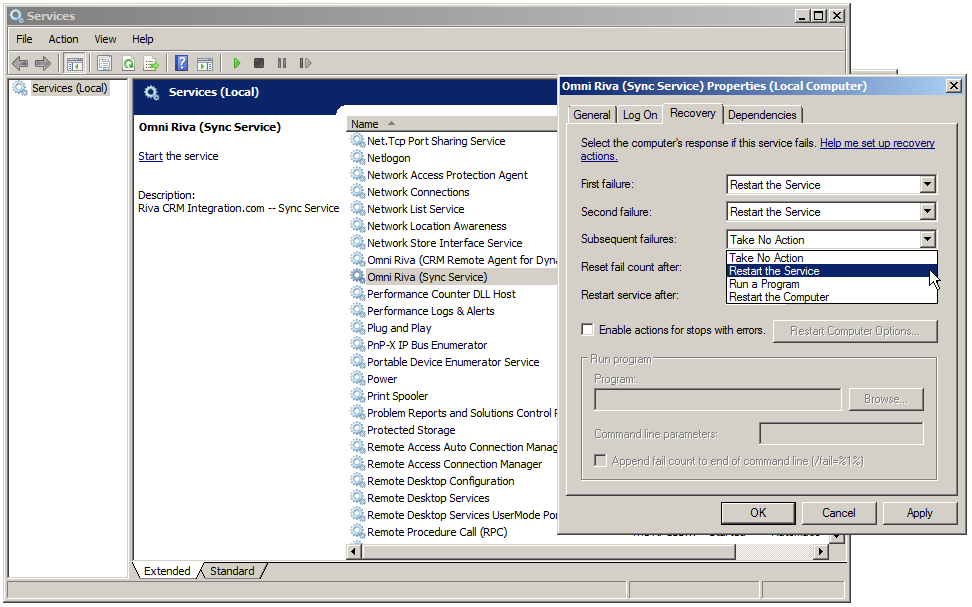Viewport: 972px width, 607px height.
Task: Select Portable Device Enumerator Service row
Action: 453,361
